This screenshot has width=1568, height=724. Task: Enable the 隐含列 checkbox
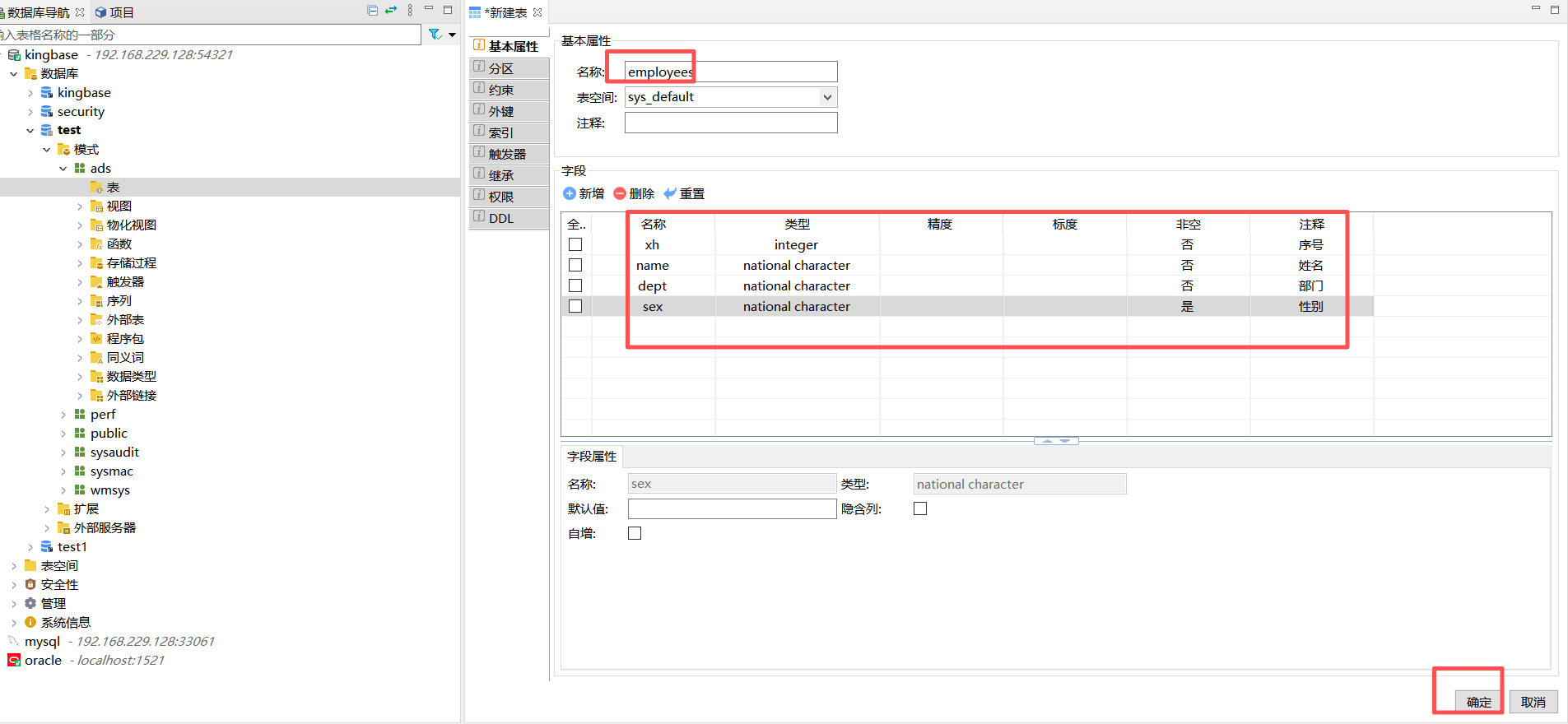pyautogui.click(x=920, y=508)
